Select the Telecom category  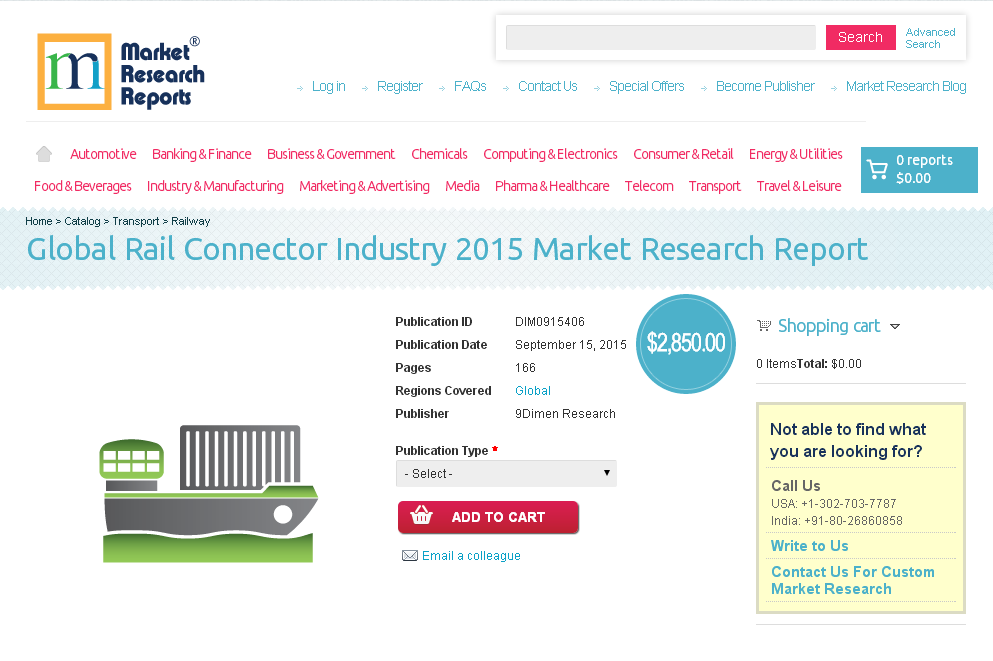[649, 186]
